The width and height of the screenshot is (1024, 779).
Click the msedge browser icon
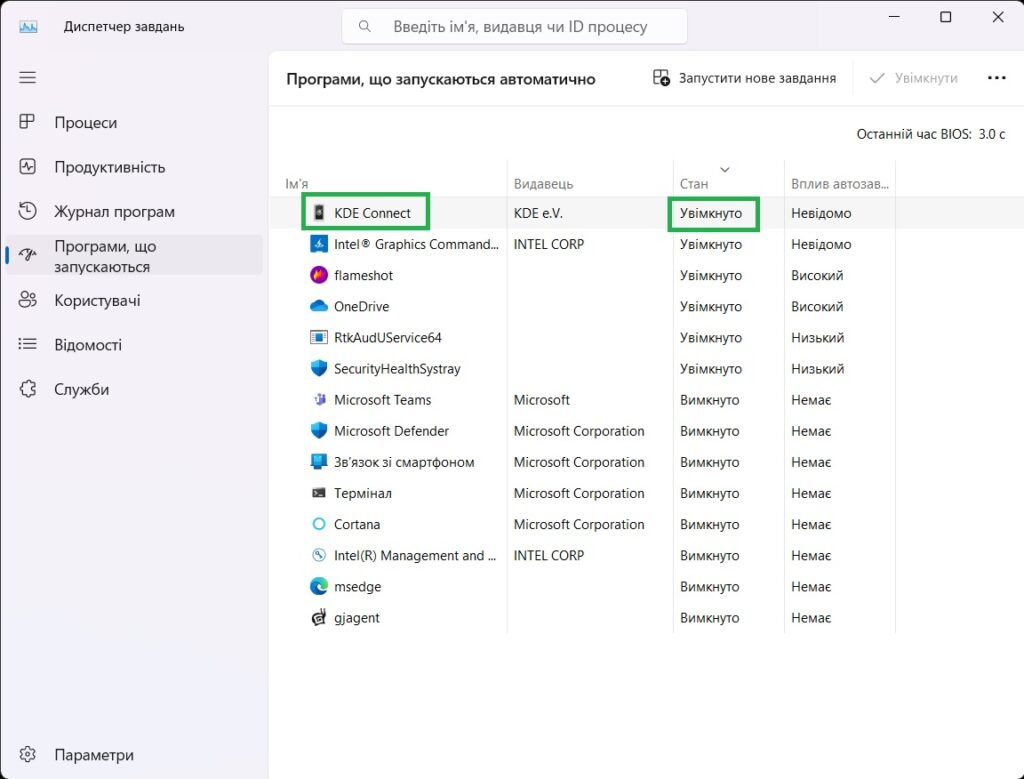(x=319, y=586)
